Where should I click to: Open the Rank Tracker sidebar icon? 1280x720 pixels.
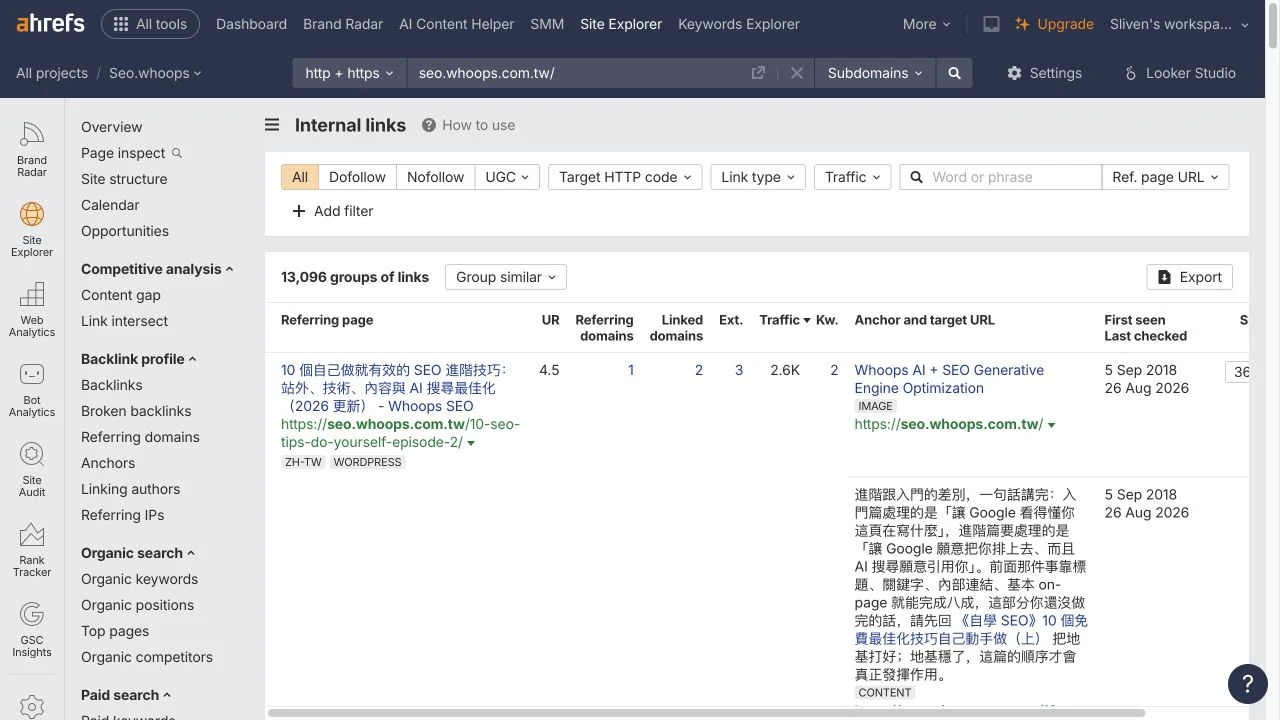coord(32,549)
